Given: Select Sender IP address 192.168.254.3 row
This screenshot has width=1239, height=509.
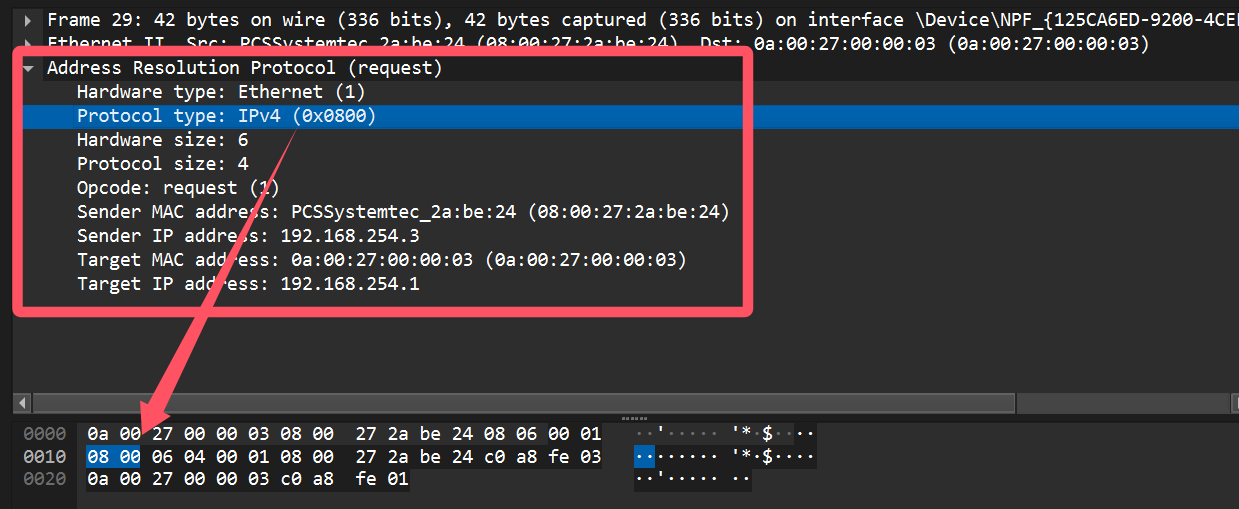Looking at the screenshot, I should tap(247, 236).
